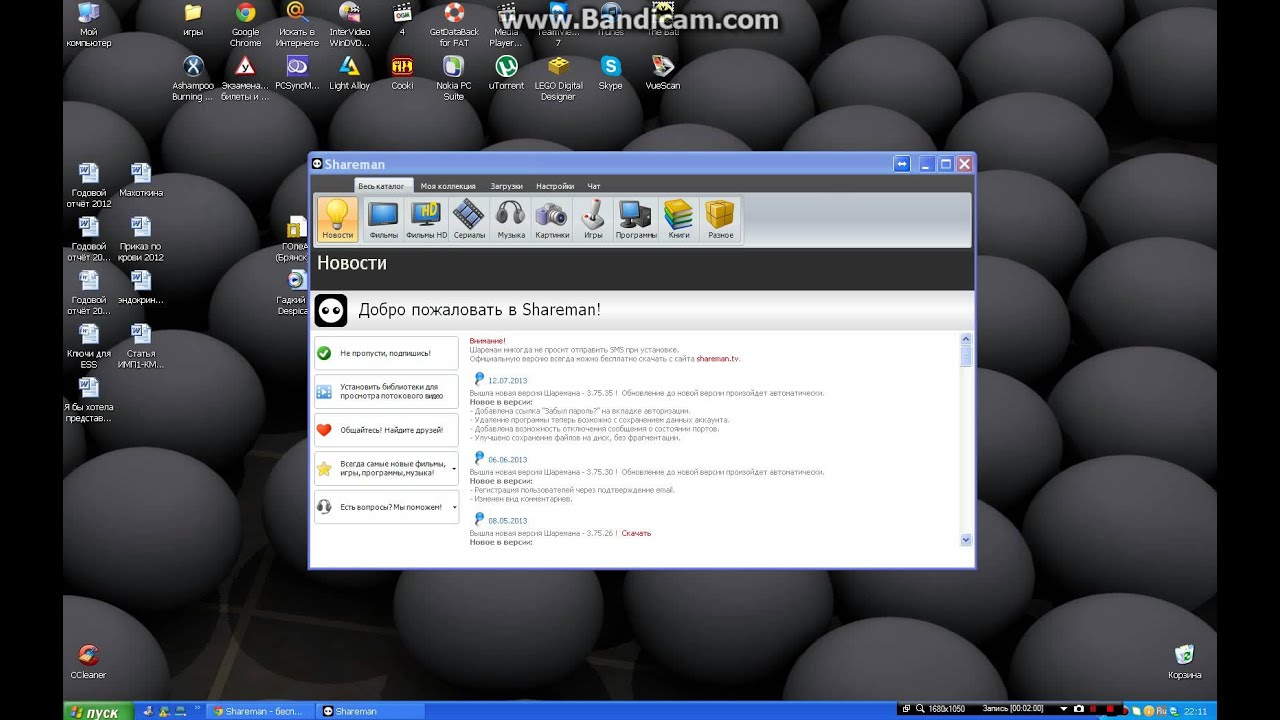Open the Корзина recycle bin

pyautogui.click(x=1184, y=662)
